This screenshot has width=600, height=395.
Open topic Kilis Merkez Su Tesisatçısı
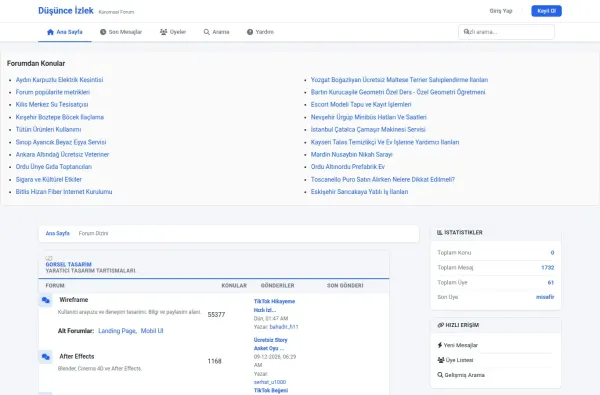click(52, 104)
